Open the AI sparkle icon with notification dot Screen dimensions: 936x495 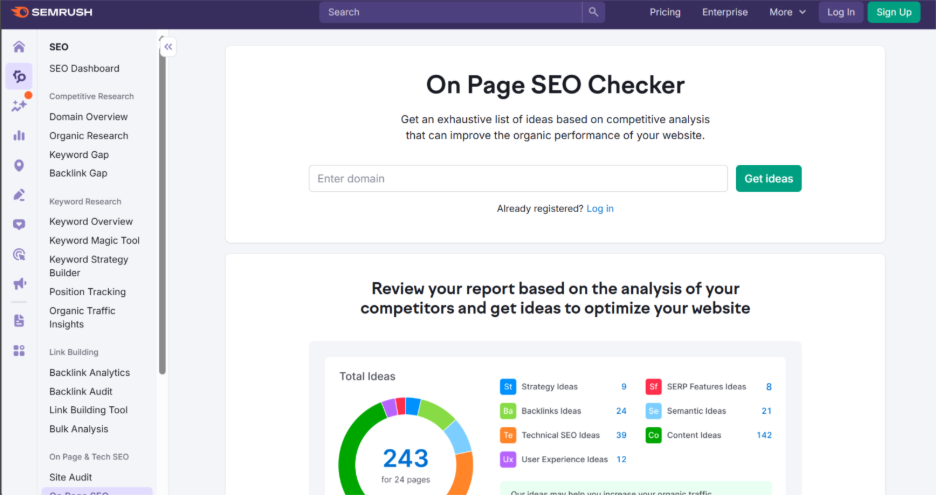click(18, 106)
